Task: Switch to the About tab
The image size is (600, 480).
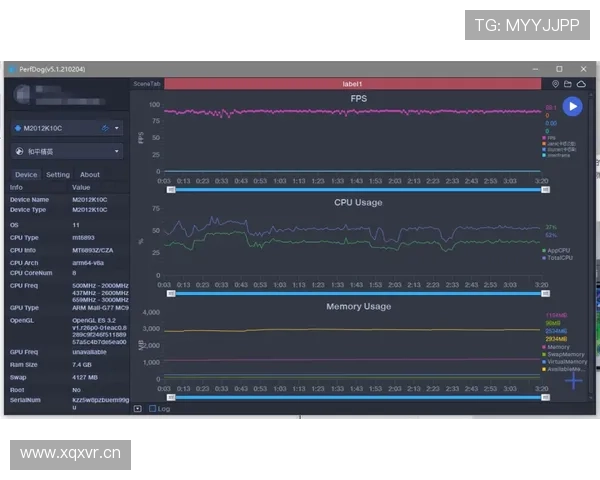Action: click(90, 174)
